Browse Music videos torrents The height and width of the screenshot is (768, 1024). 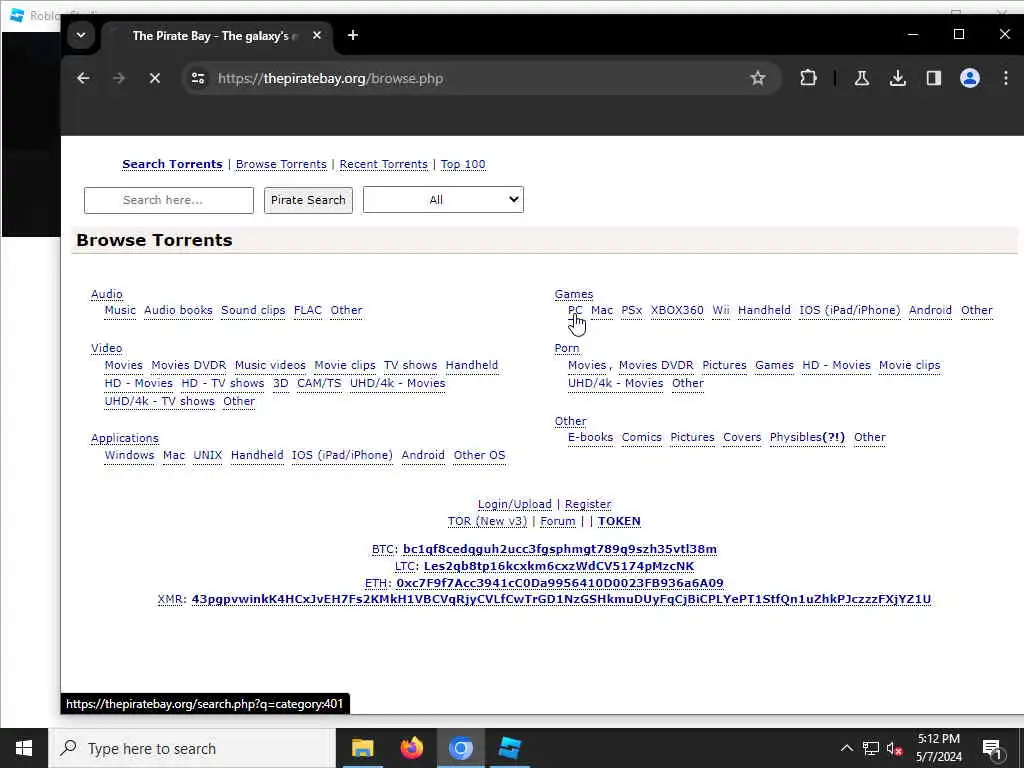coord(270,366)
